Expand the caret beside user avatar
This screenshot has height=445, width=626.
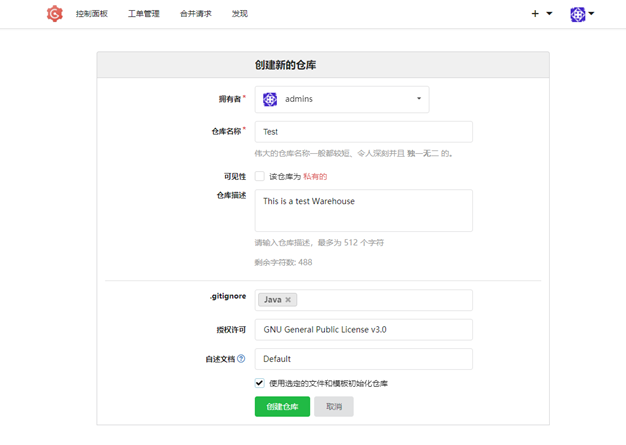pos(591,14)
